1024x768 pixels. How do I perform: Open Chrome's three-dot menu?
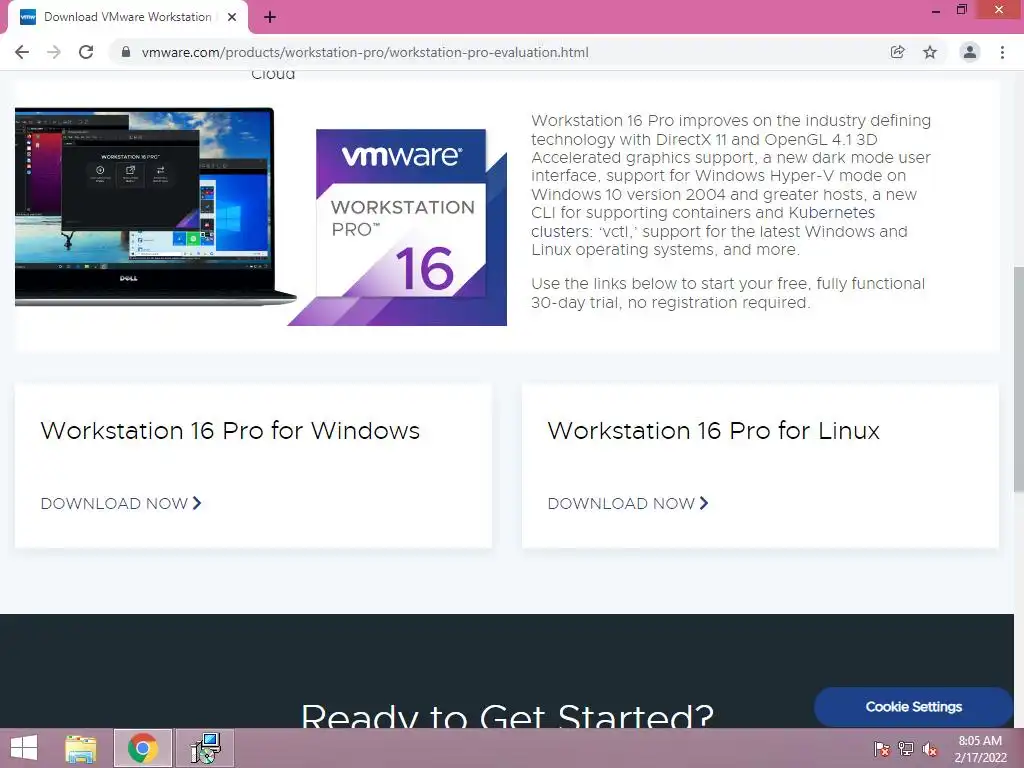pyautogui.click(x=1002, y=52)
